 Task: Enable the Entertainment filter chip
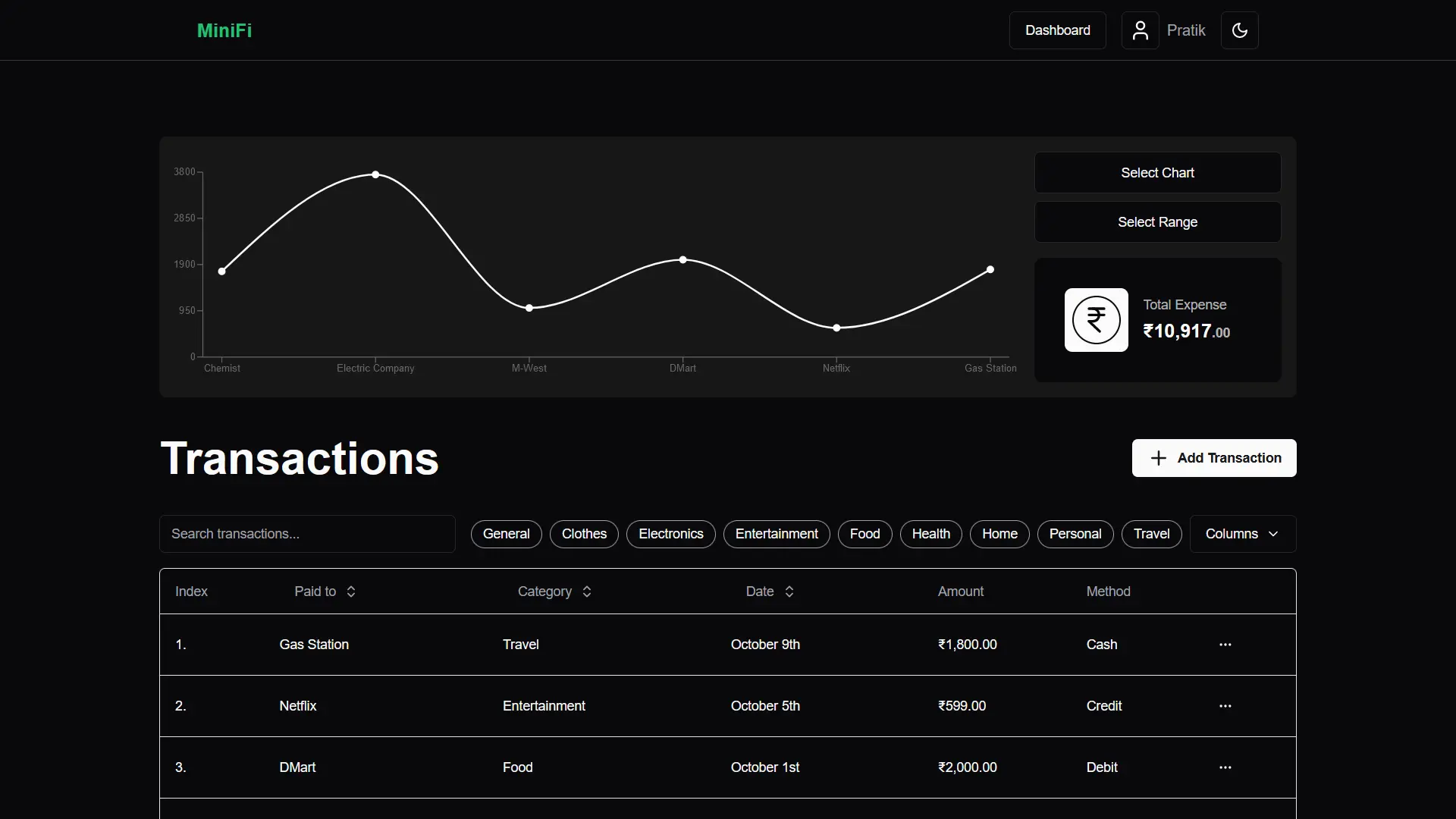click(777, 534)
